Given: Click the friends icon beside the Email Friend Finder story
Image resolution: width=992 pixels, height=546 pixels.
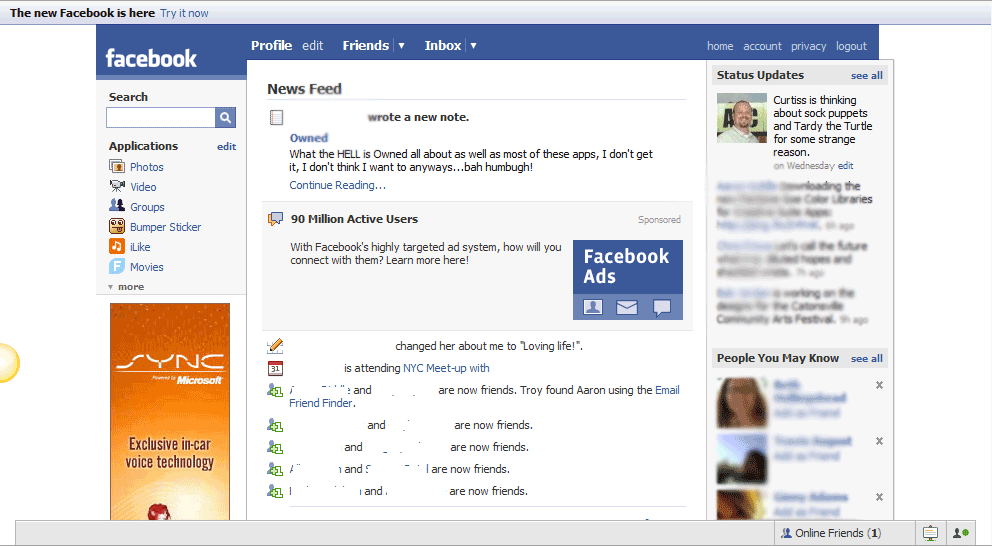Looking at the screenshot, I should click(x=275, y=390).
